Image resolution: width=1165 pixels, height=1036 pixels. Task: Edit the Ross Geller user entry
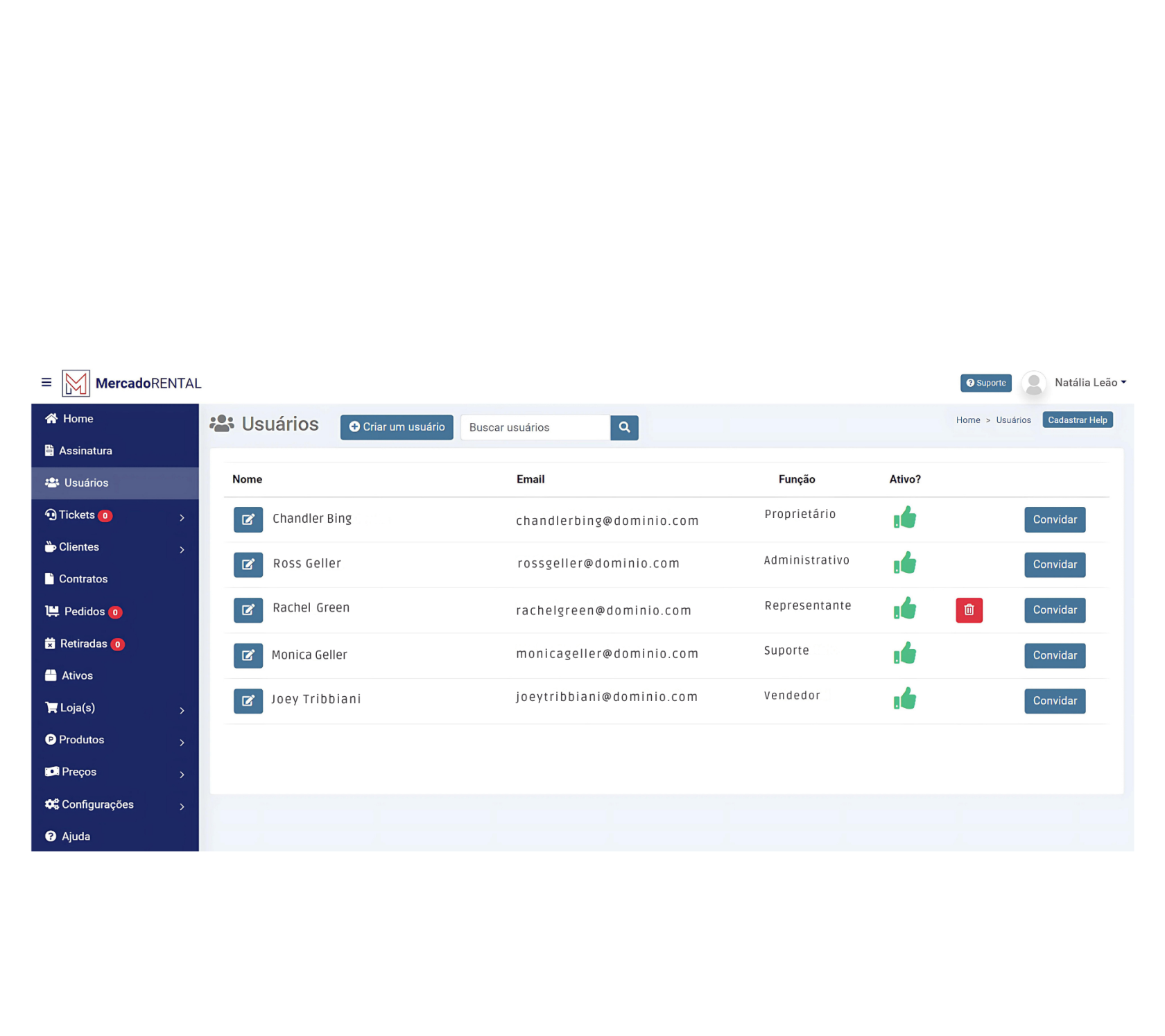pyautogui.click(x=248, y=564)
